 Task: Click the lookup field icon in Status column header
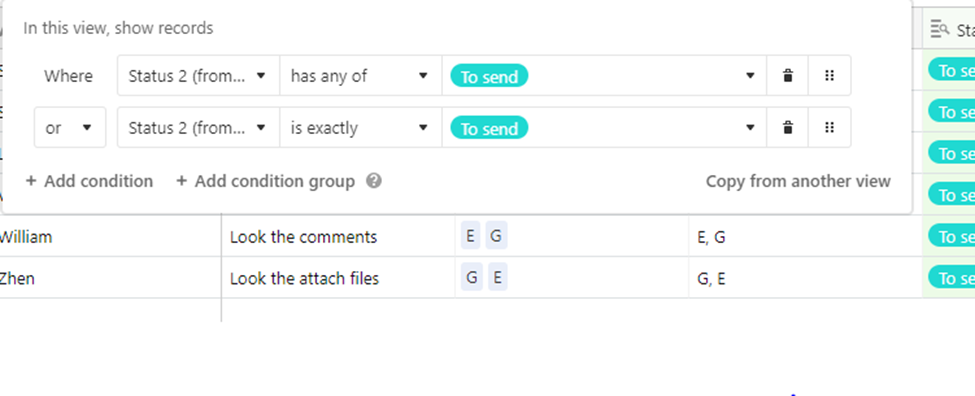coord(939,29)
